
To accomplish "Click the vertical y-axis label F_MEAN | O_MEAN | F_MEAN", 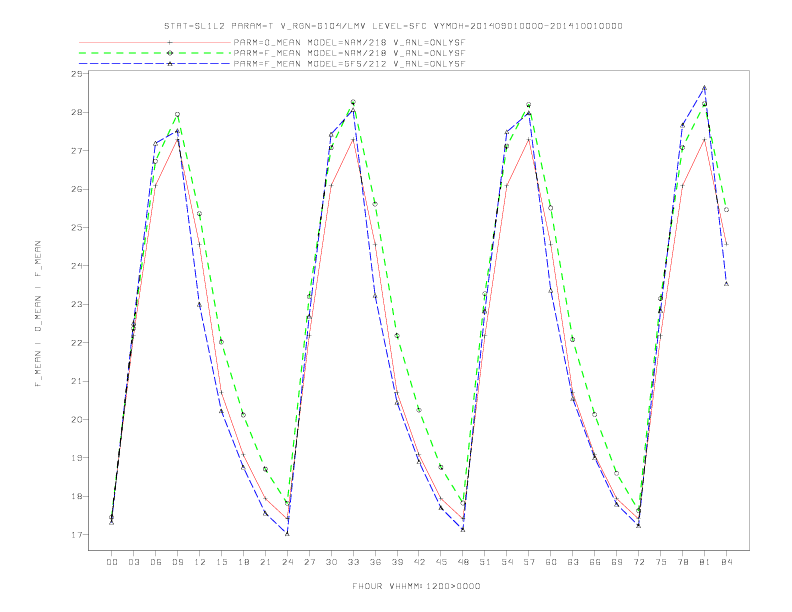I will pos(38,314).
